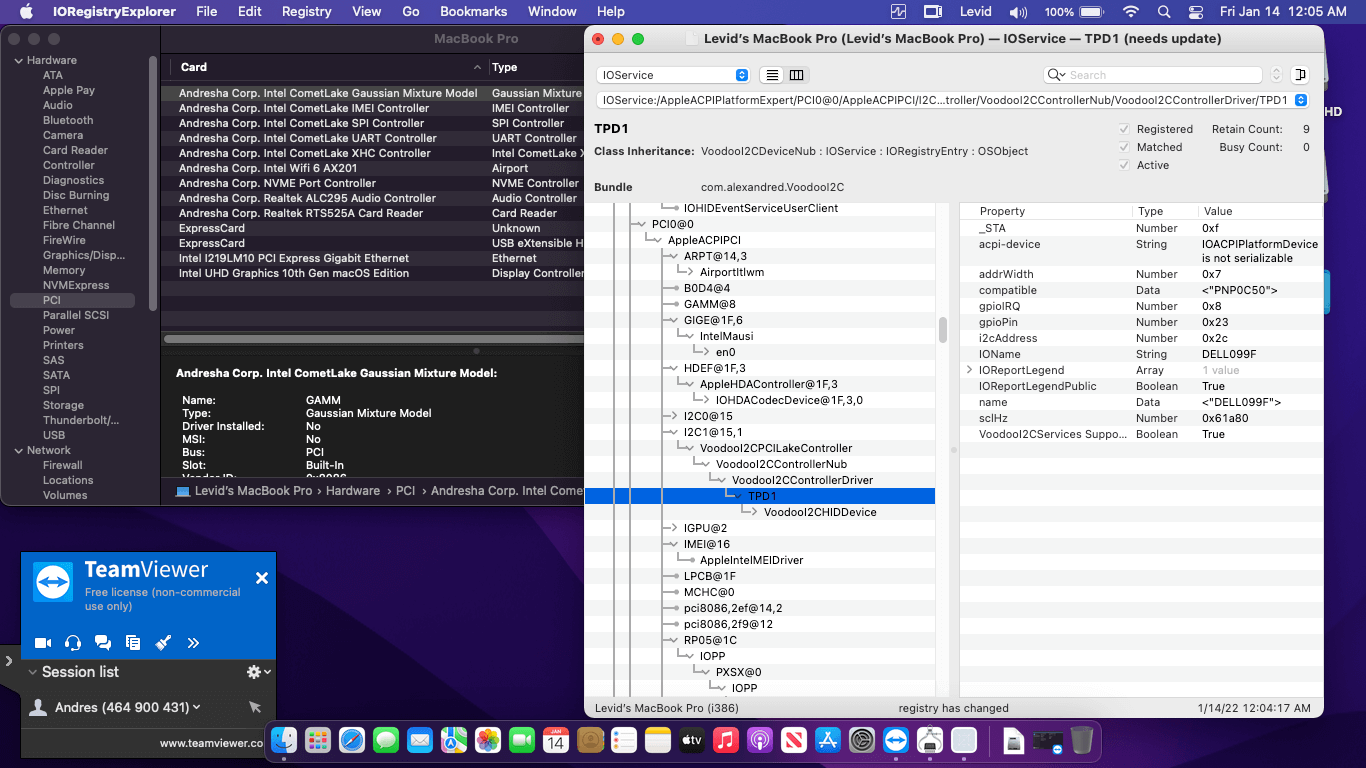Viewport: 1366px width, 768px height.
Task: Open the View menu
Action: (367, 12)
